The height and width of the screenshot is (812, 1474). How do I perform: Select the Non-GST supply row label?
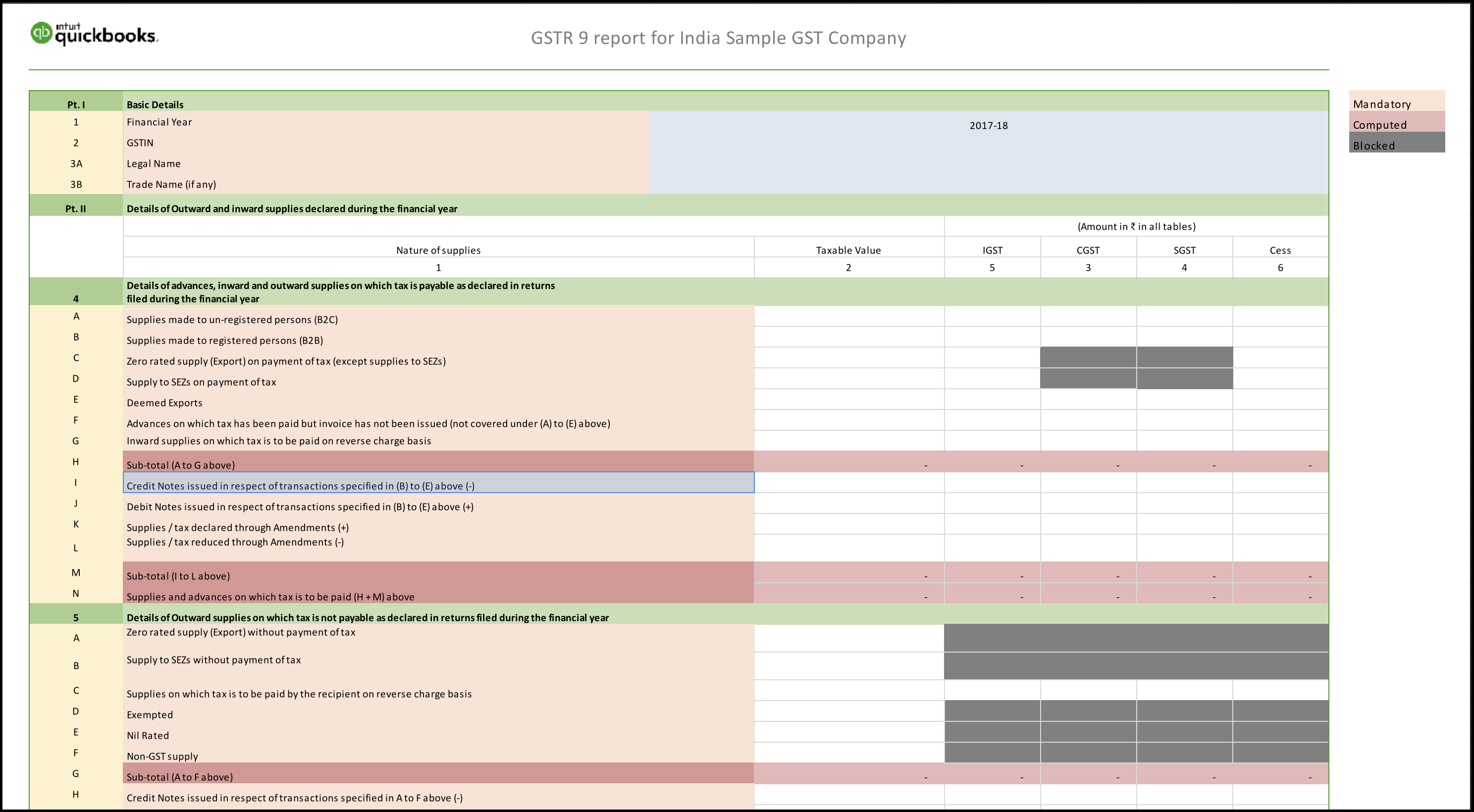coord(438,753)
